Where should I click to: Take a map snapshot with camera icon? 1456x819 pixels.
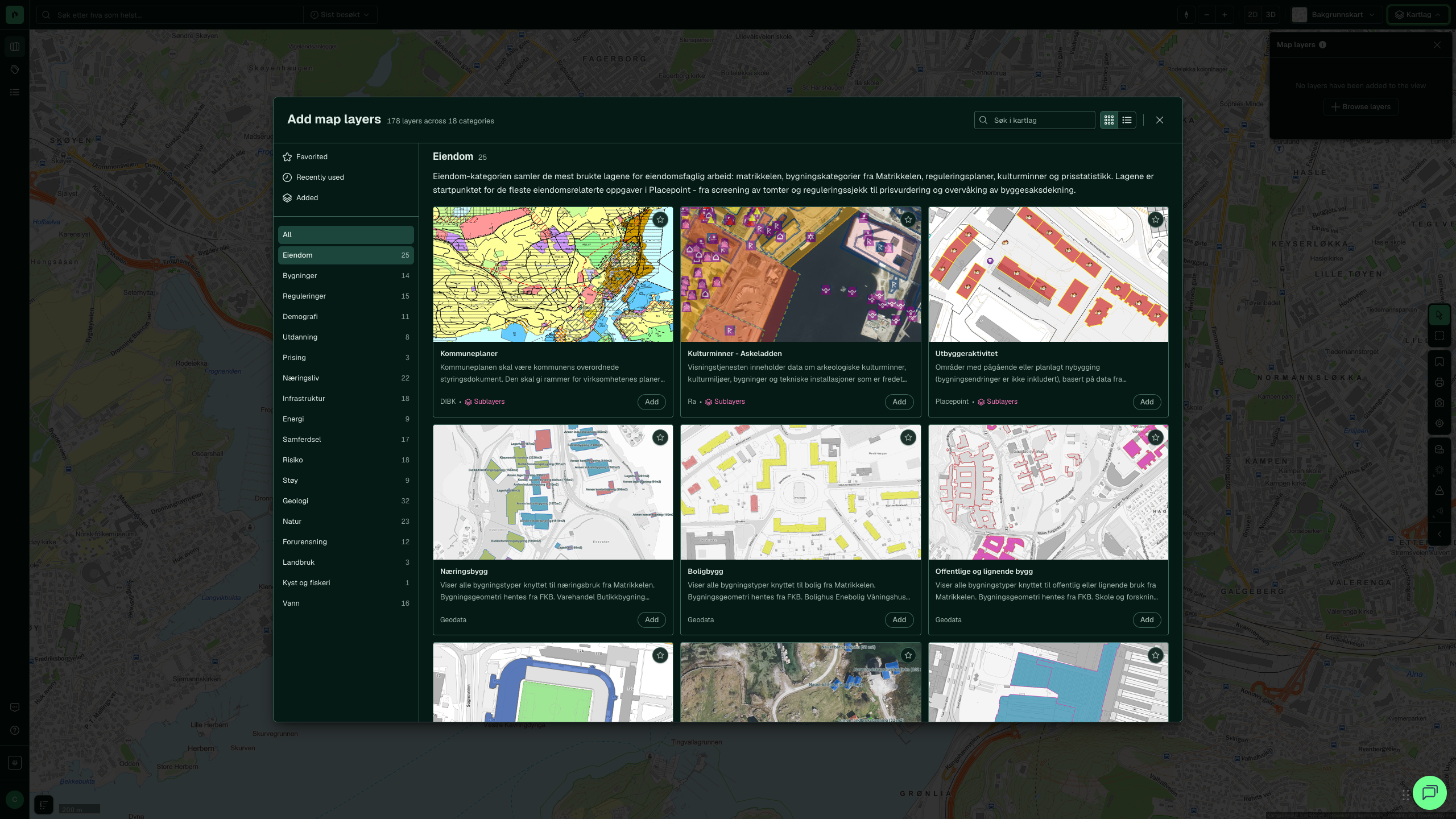(1440, 403)
